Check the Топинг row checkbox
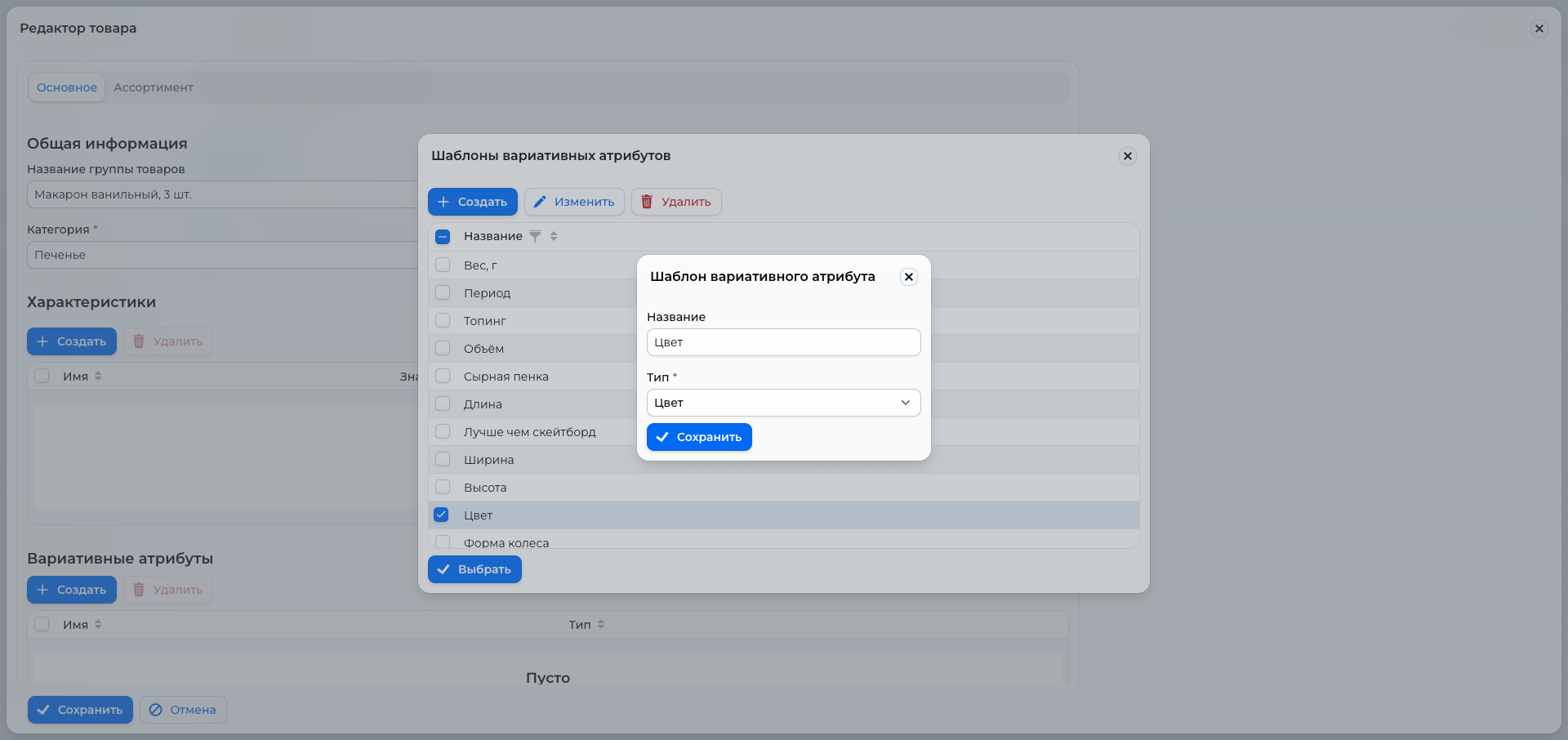This screenshot has height=740, width=1568. point(443,320)
